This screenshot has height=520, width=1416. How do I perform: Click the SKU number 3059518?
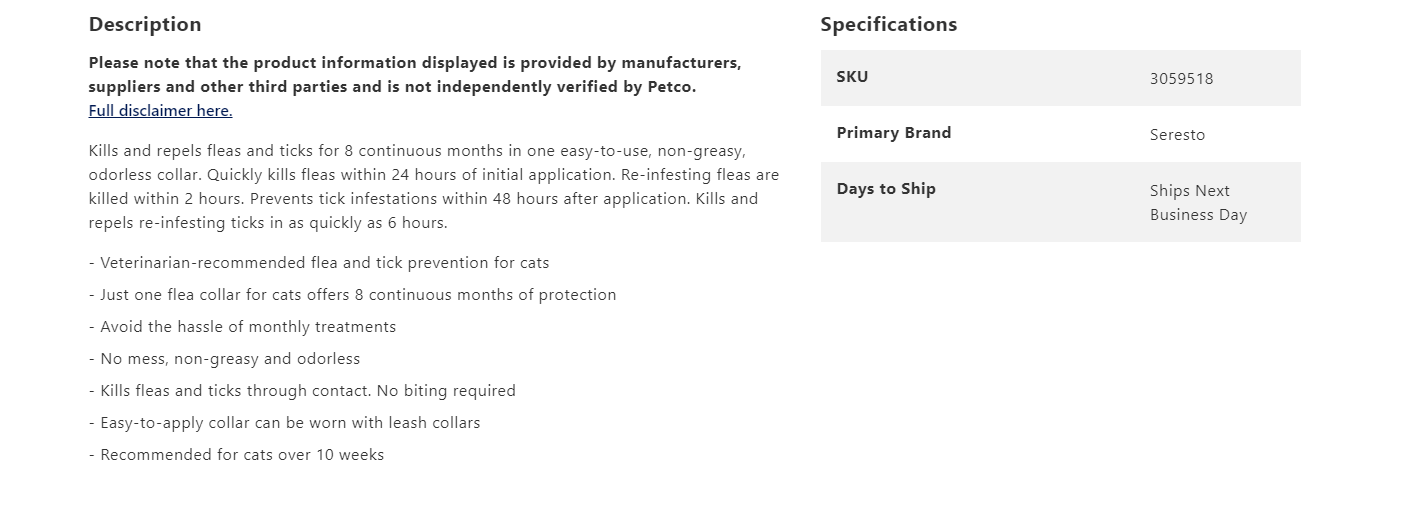(x=1181, y=79)
